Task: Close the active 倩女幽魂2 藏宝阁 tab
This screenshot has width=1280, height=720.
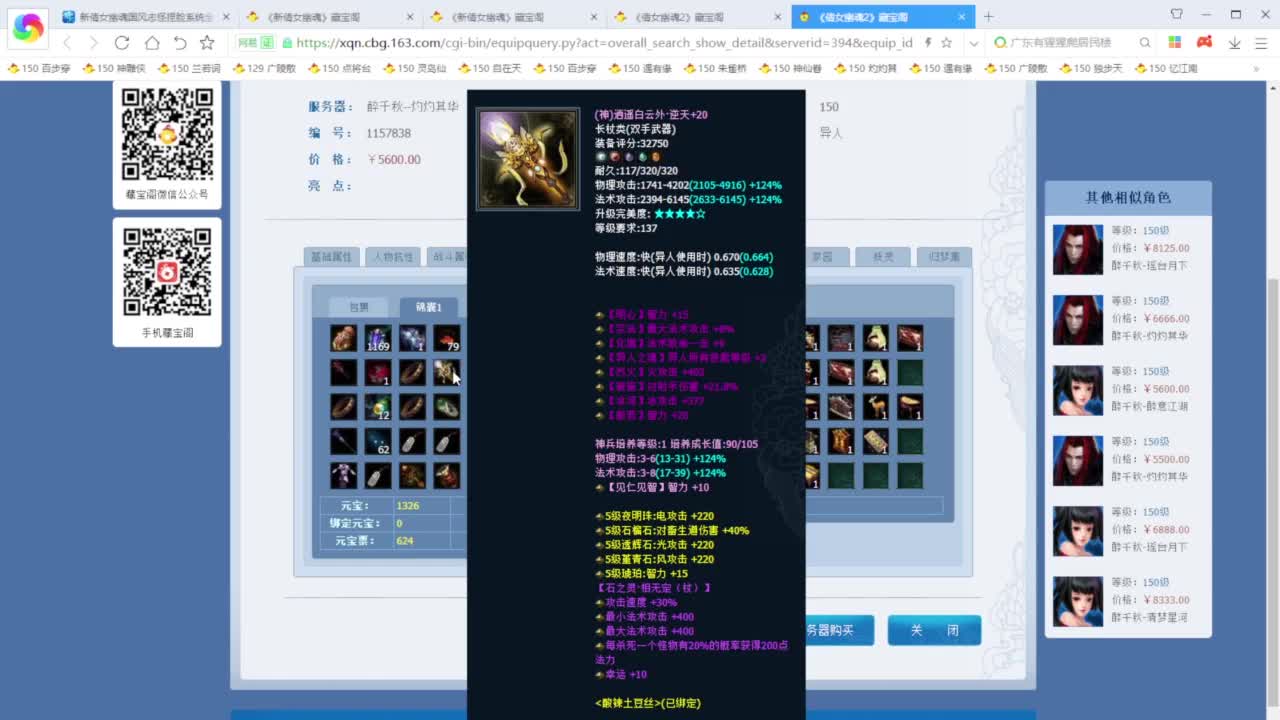Action: pos(962,17)
